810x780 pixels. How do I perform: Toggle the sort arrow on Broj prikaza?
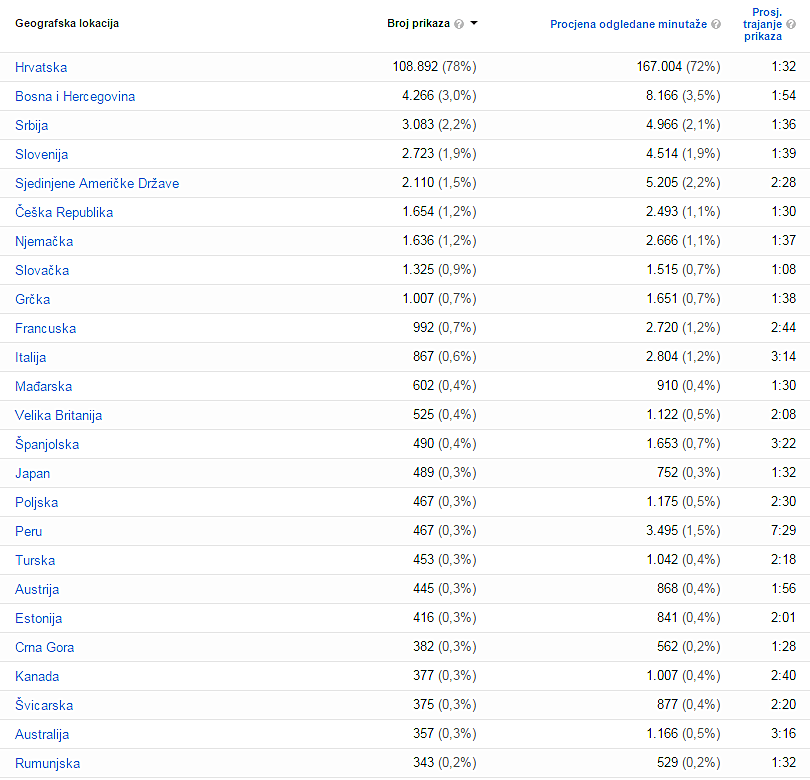(474, 24)
